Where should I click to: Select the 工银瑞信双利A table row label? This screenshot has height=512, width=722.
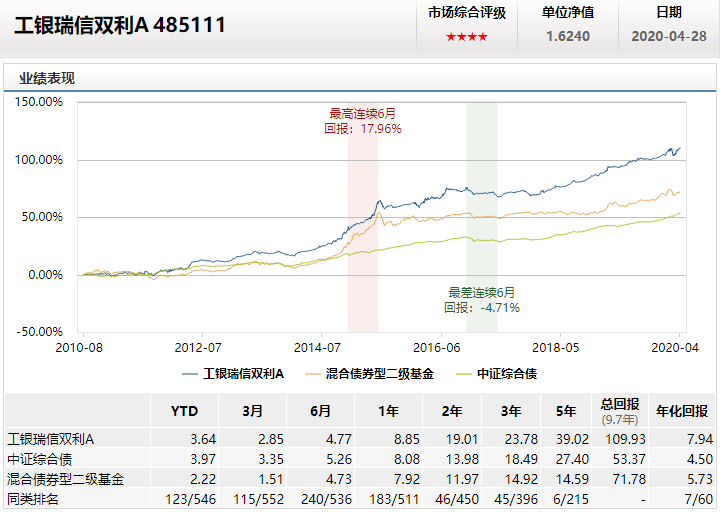tap(50, 439)
